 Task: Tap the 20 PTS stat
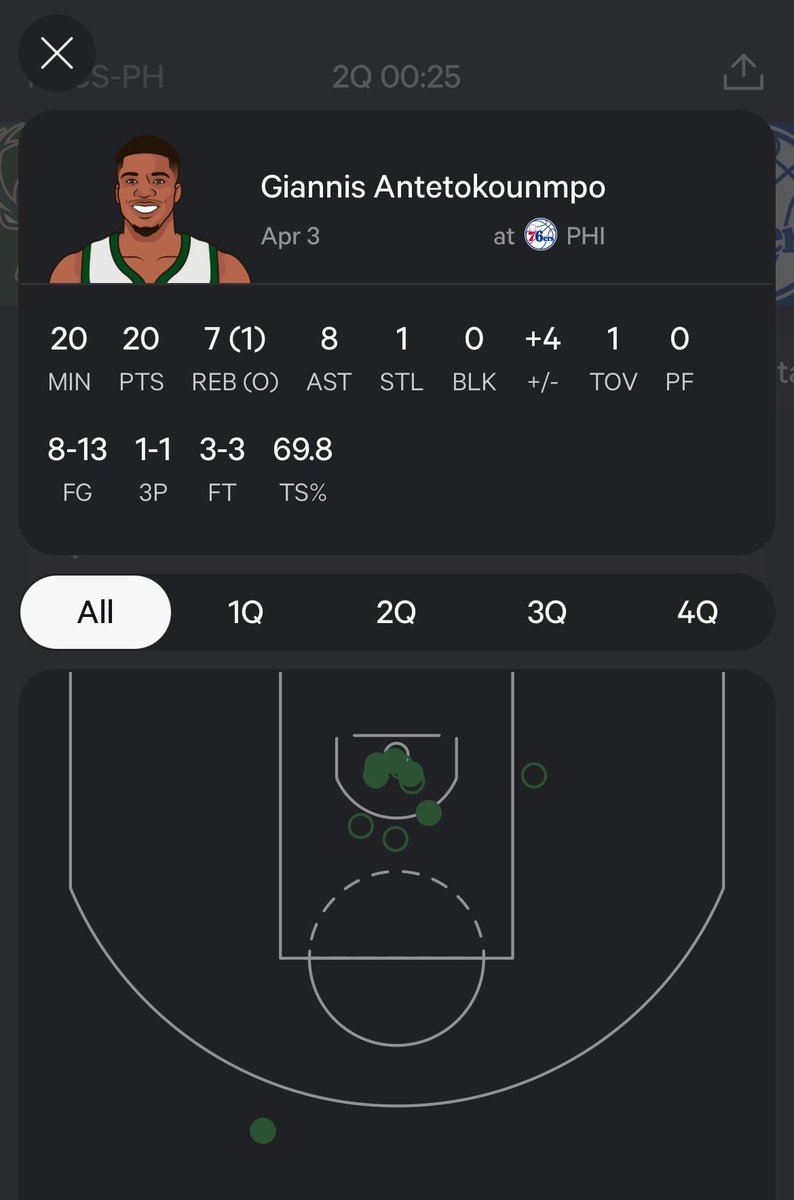(x=141, y=356)
